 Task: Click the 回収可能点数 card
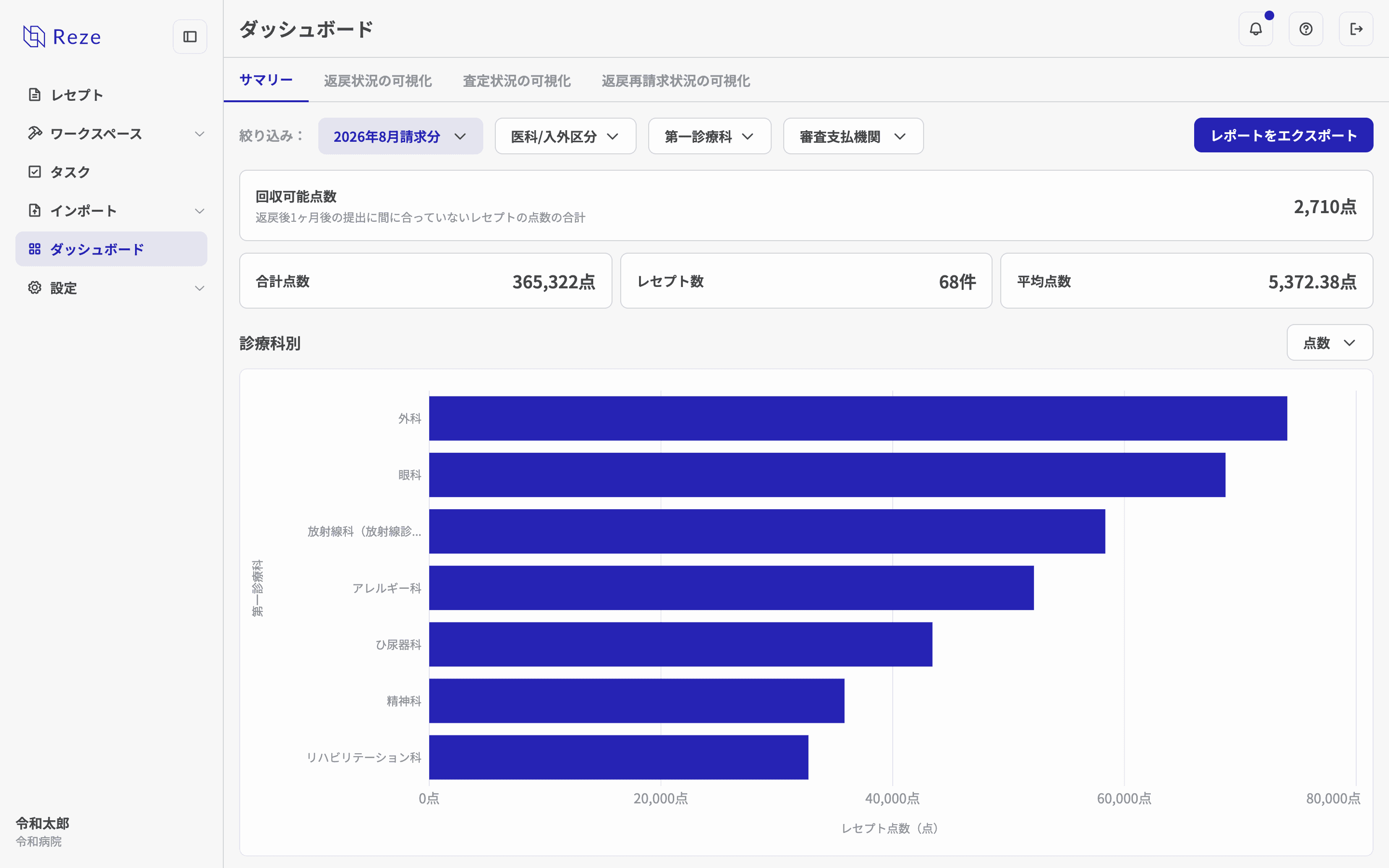(806, 205)
